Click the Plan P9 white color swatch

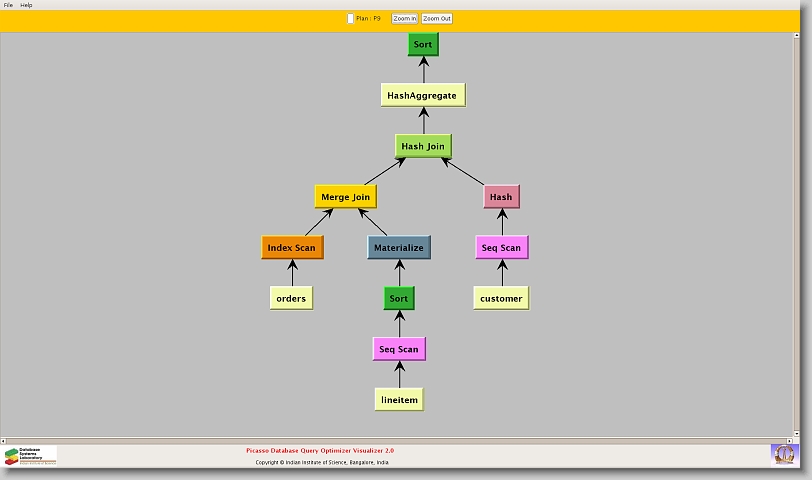pyautogui.click(x=350, y=18)
